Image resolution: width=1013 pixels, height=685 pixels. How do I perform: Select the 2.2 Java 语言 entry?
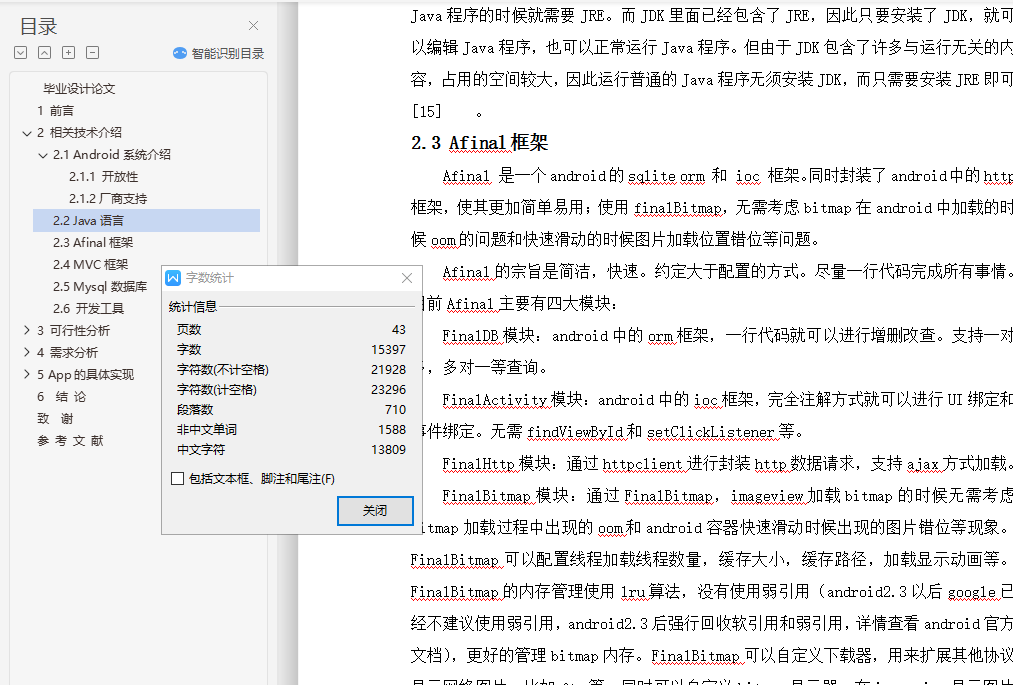point(146,220)
